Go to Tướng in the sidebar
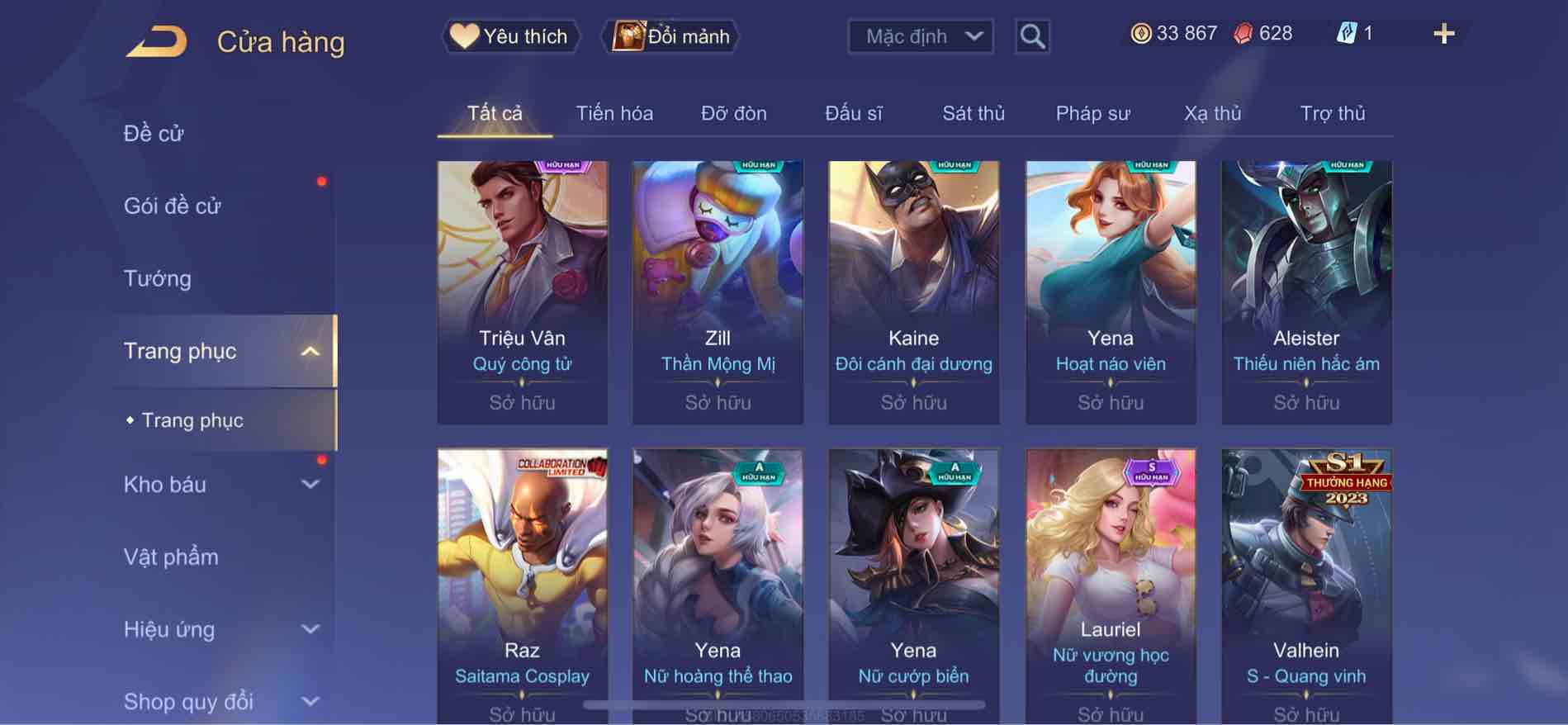 click(x=157, y=278)
